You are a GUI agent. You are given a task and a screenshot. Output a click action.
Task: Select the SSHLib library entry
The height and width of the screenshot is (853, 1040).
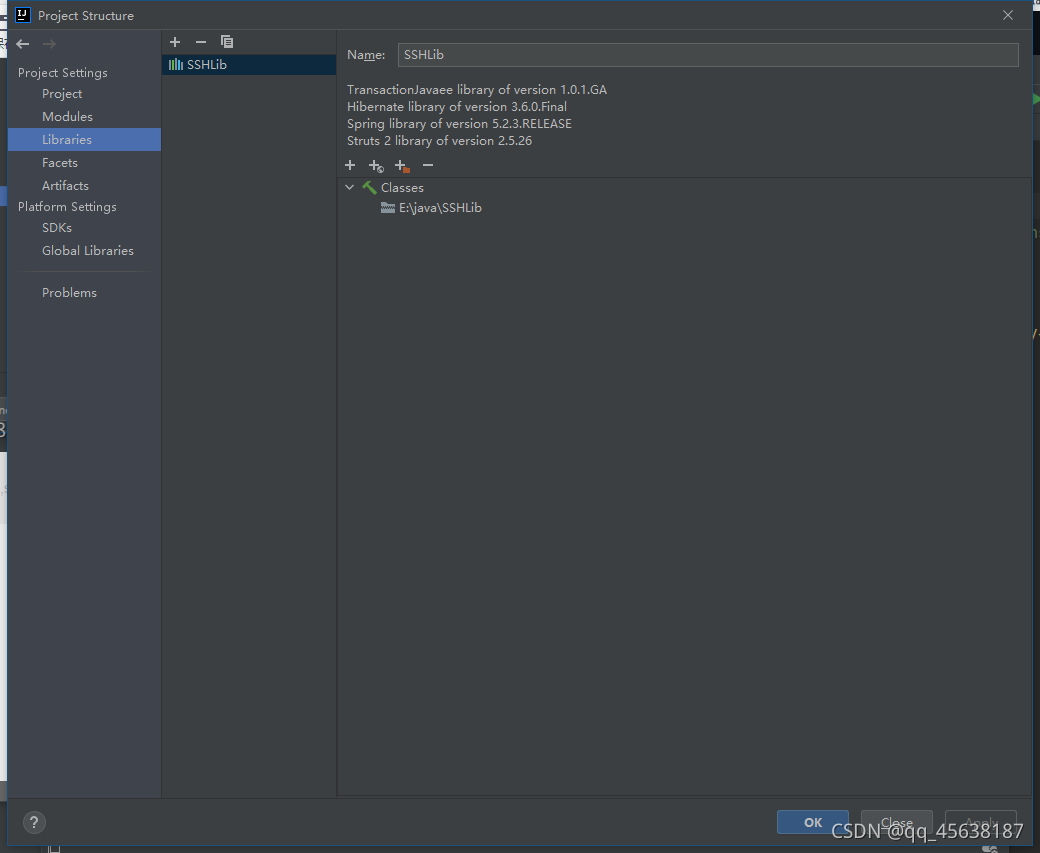[249, 64]
